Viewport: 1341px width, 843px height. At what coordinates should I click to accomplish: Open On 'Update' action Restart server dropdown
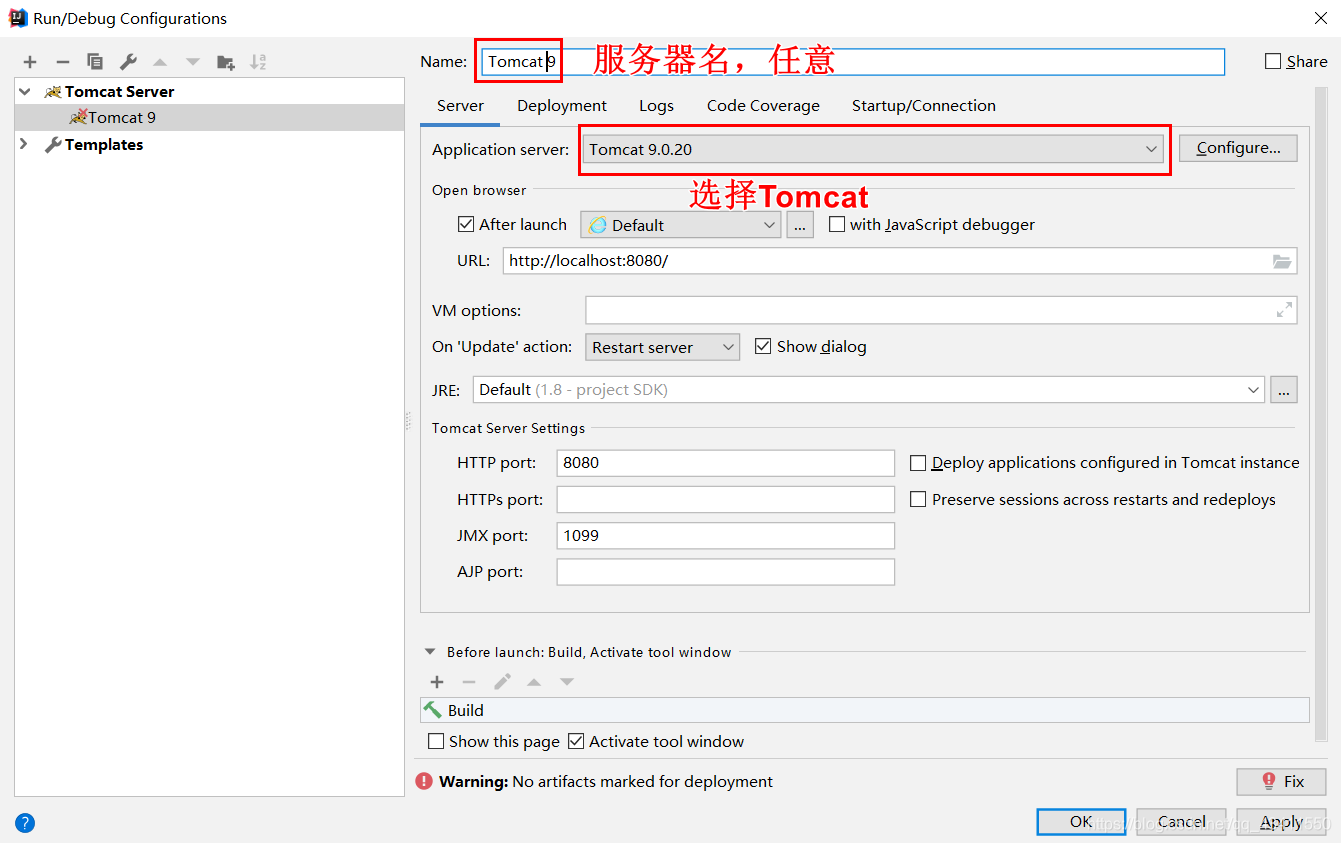click(662, 347)
